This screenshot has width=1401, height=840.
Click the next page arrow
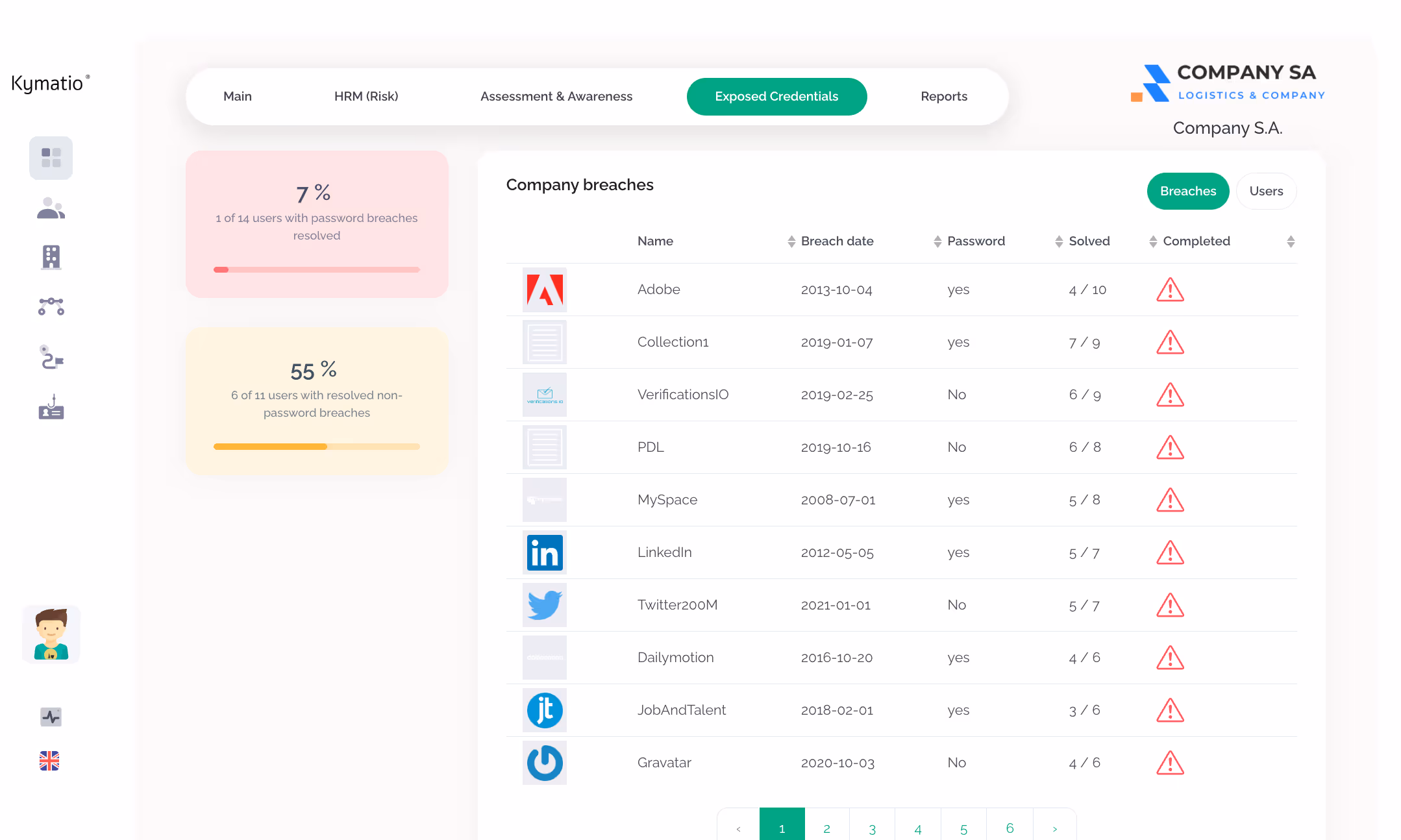(1054, 828)
